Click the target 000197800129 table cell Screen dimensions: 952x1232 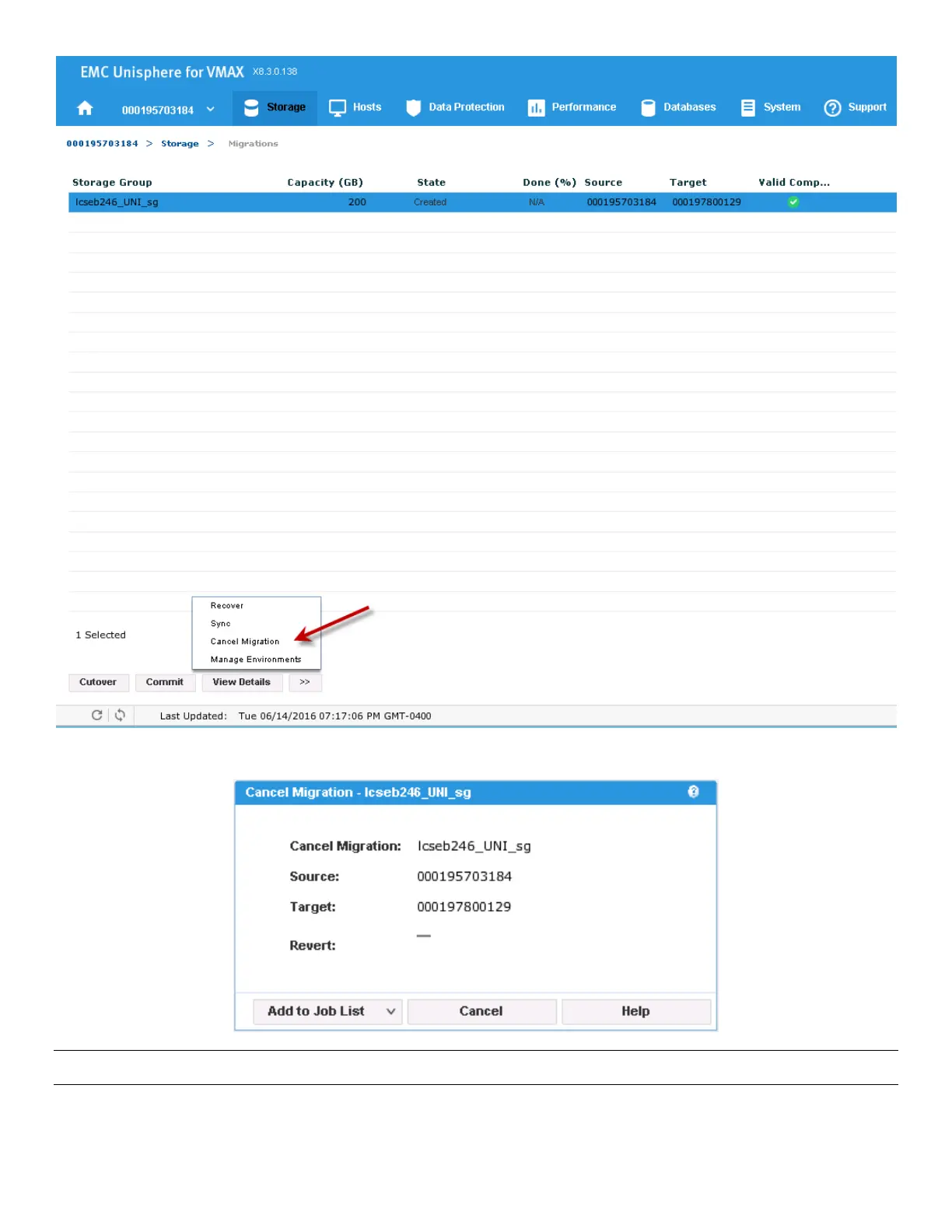[x=706, y=202]
